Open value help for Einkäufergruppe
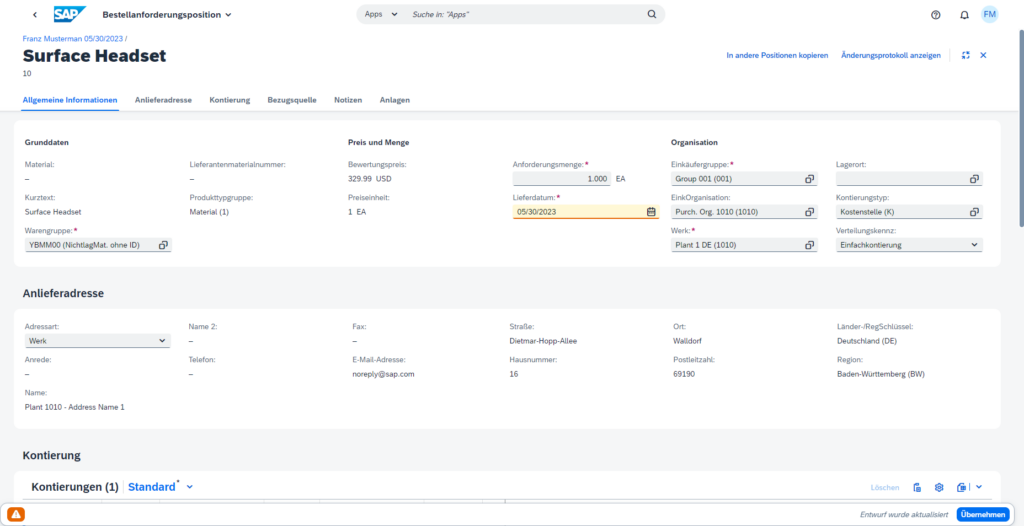 click(x=809, y=178)
